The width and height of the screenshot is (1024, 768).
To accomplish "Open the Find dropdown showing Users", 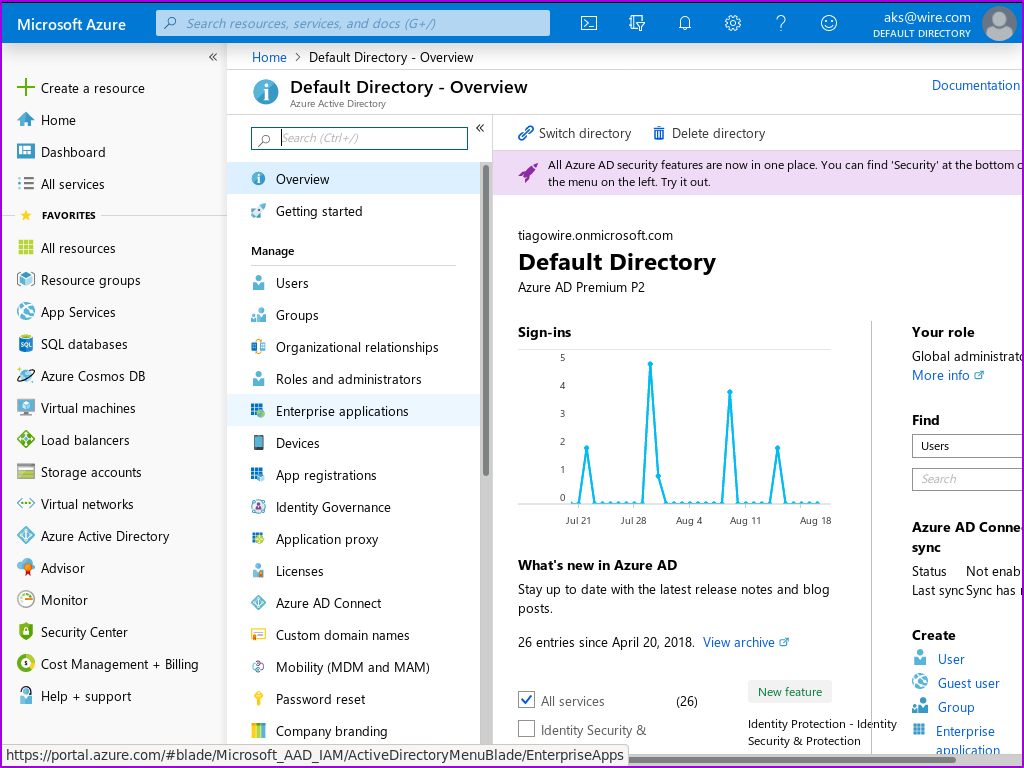I will coord(967,446).
